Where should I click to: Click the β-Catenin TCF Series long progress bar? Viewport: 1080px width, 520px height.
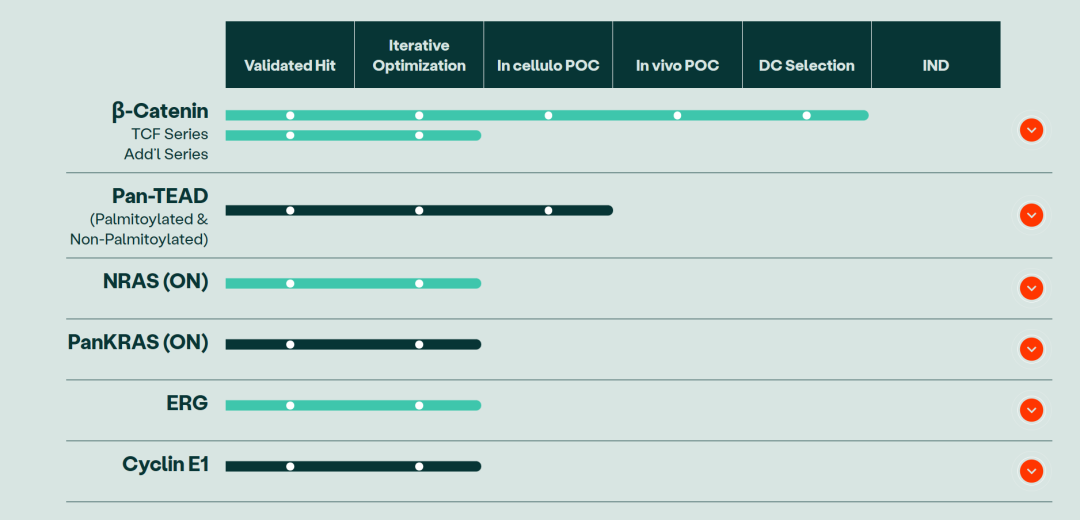547,115
